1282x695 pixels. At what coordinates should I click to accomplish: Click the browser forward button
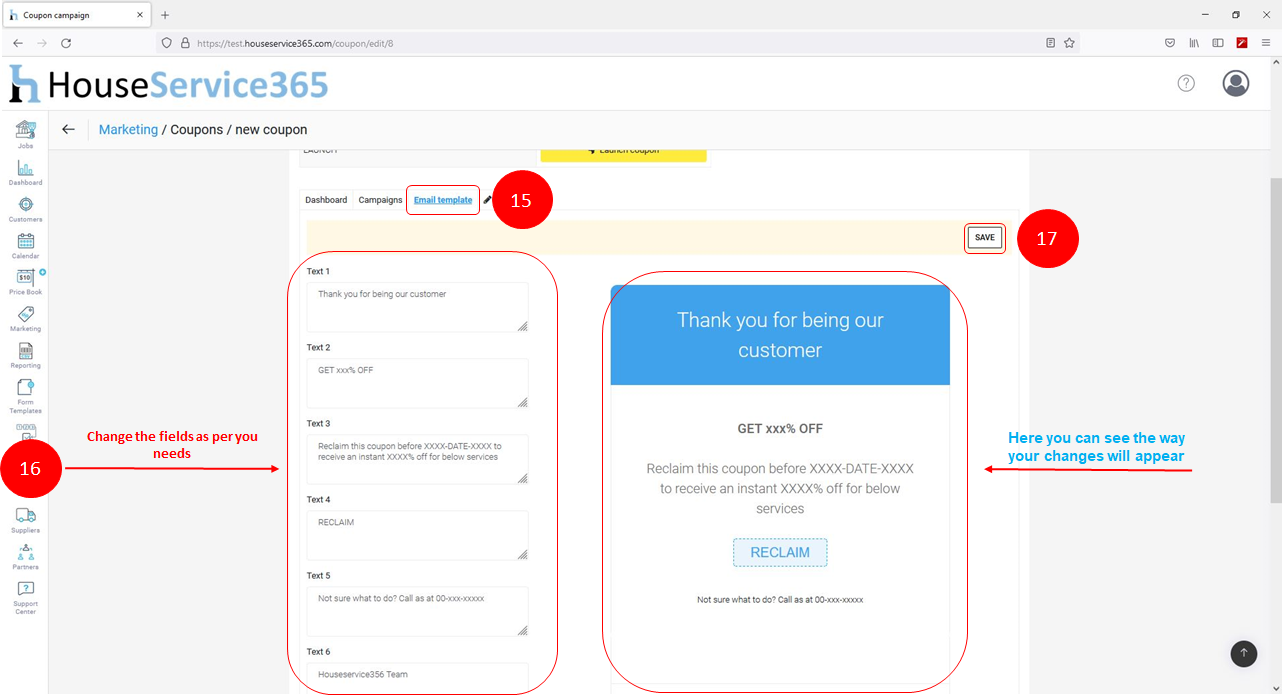[x=42, y=43]
